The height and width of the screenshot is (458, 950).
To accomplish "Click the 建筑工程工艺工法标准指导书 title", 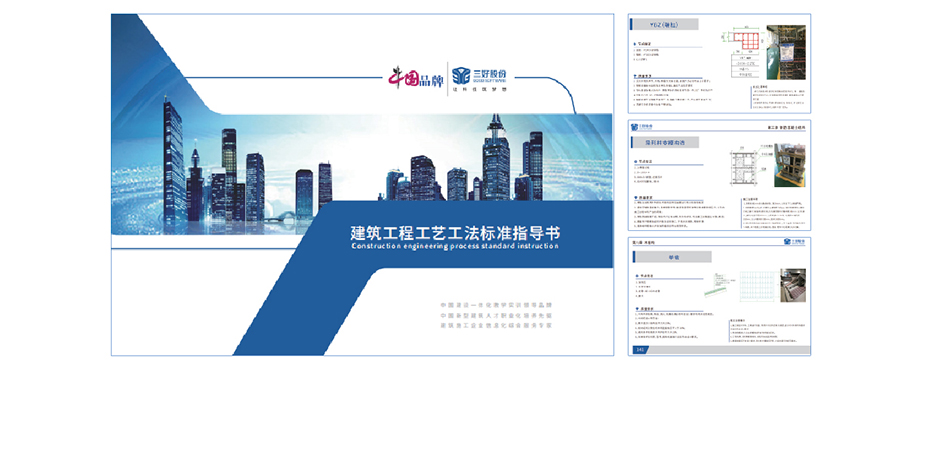I will pos(455,231).
